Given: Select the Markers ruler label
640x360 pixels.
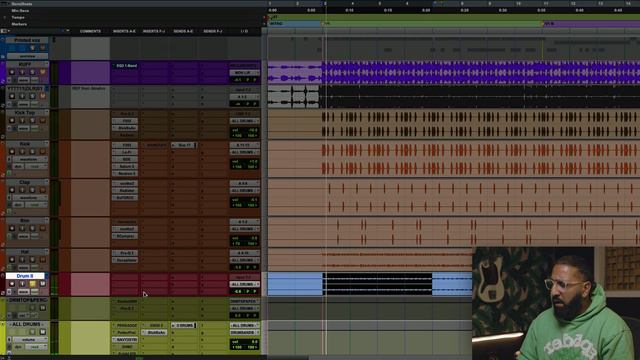Looking at the screenshot, I should 19,24.
